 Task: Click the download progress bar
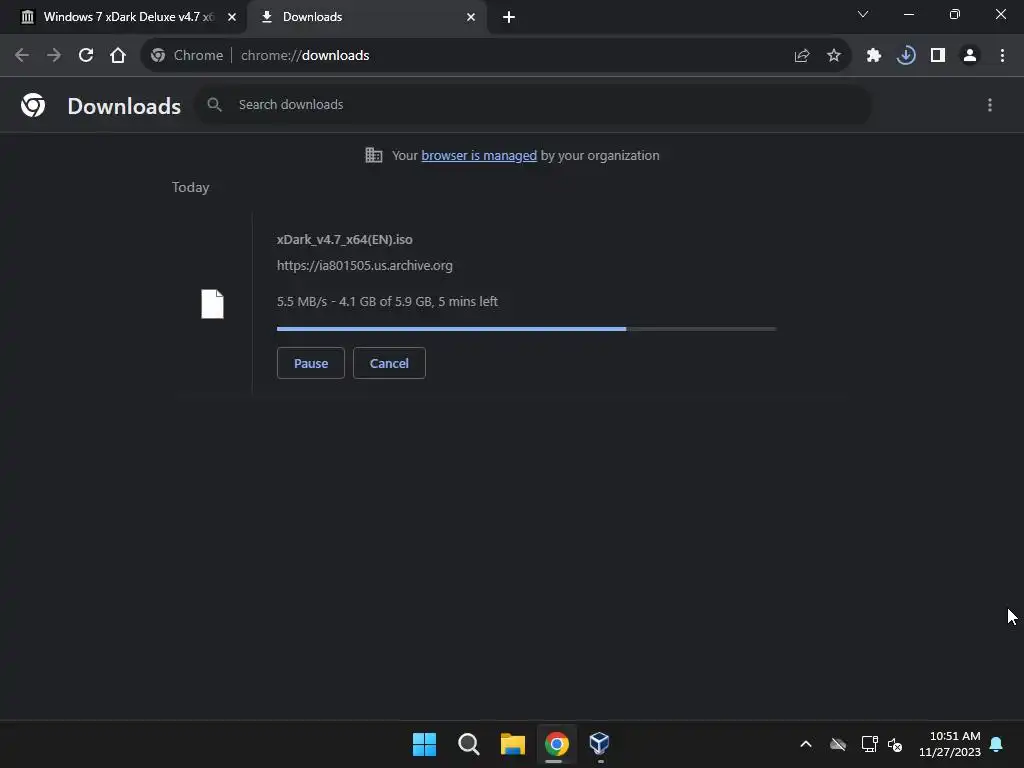526,329
